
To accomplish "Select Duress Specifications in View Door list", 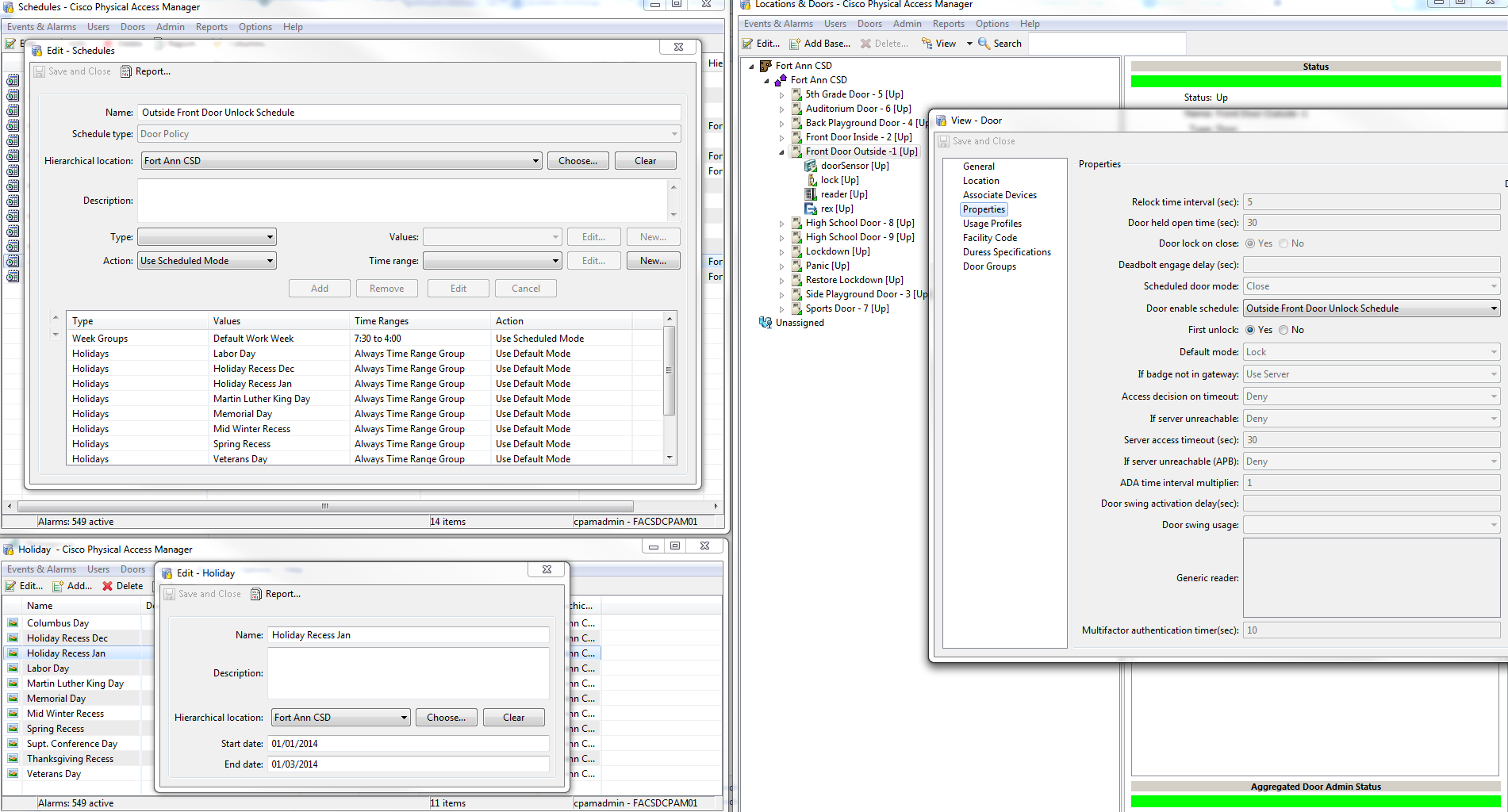I will 1007,252.
